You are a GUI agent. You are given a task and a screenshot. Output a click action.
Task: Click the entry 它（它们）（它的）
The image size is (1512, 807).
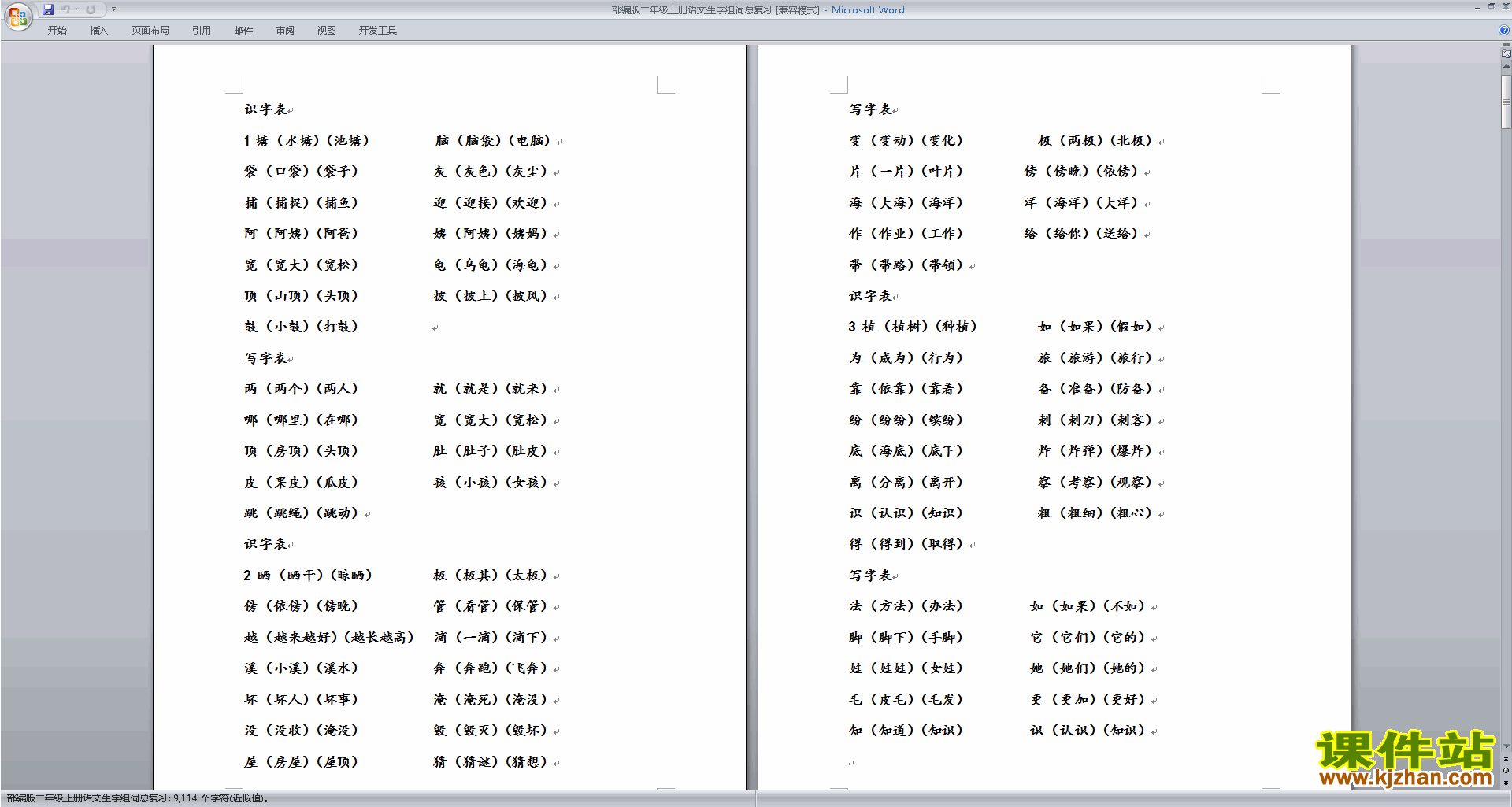click(1088, 638)
